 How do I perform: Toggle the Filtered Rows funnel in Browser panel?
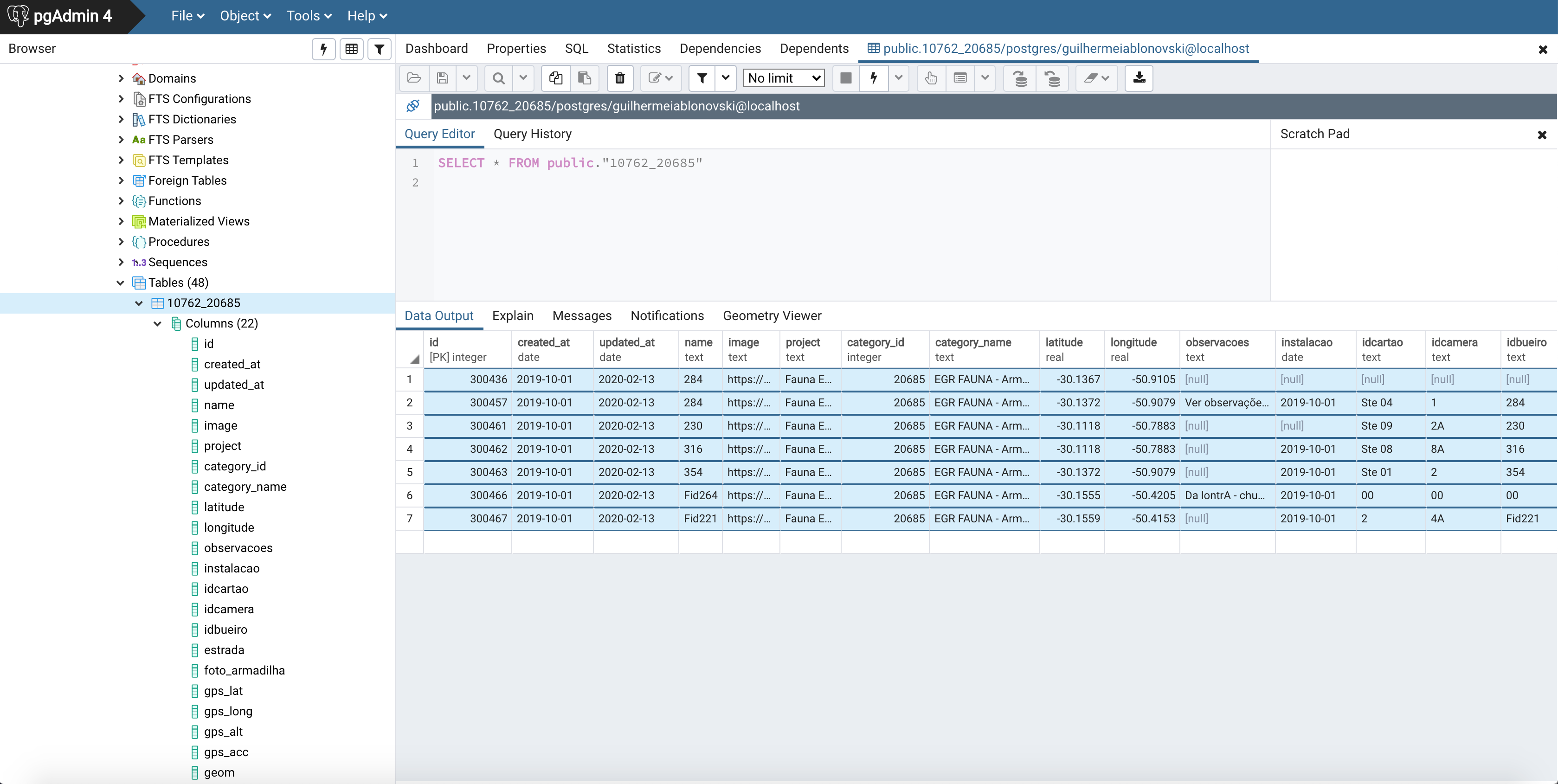(x=379, y=49)
